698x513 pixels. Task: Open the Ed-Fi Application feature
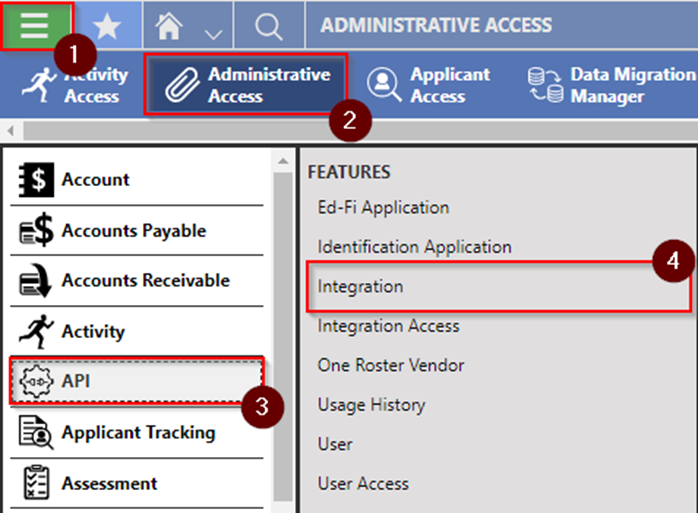point(383,208)
